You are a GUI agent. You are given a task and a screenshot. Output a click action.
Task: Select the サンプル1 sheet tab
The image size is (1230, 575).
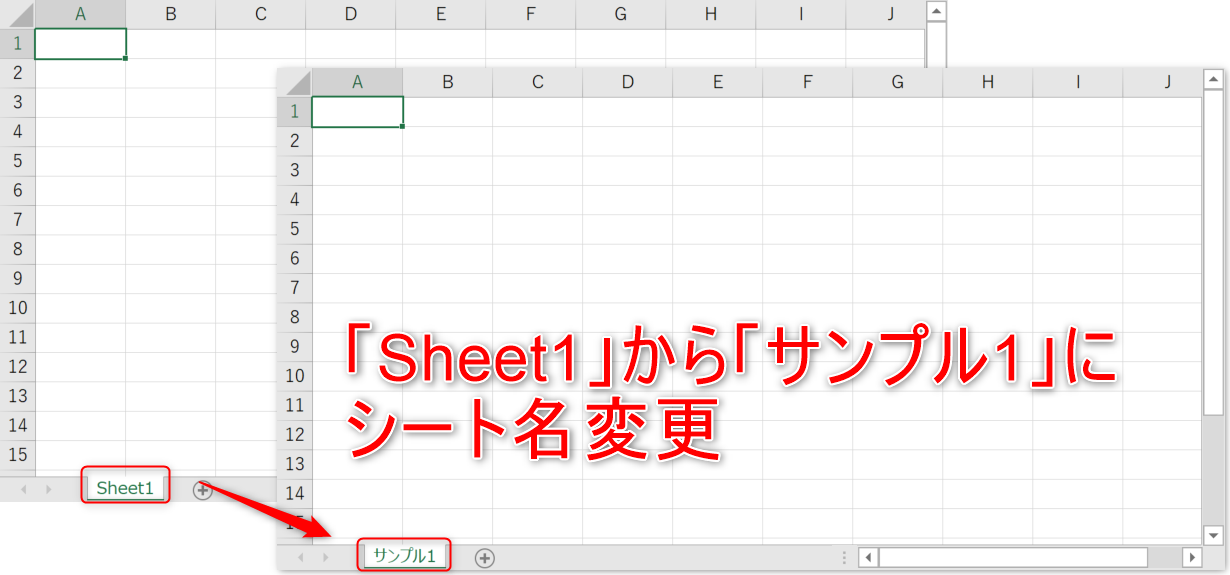click(x=404, y=556)
